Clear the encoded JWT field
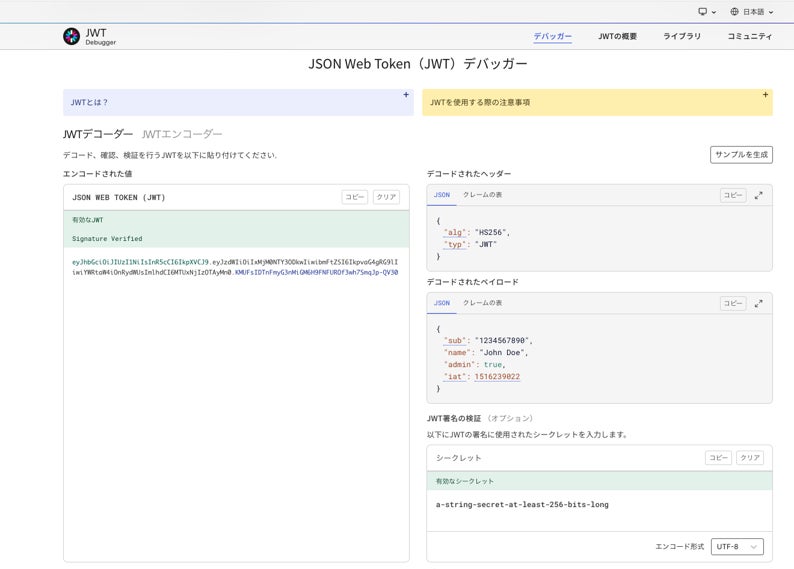This screenshot has height=569, width=794. click(386, 197)
